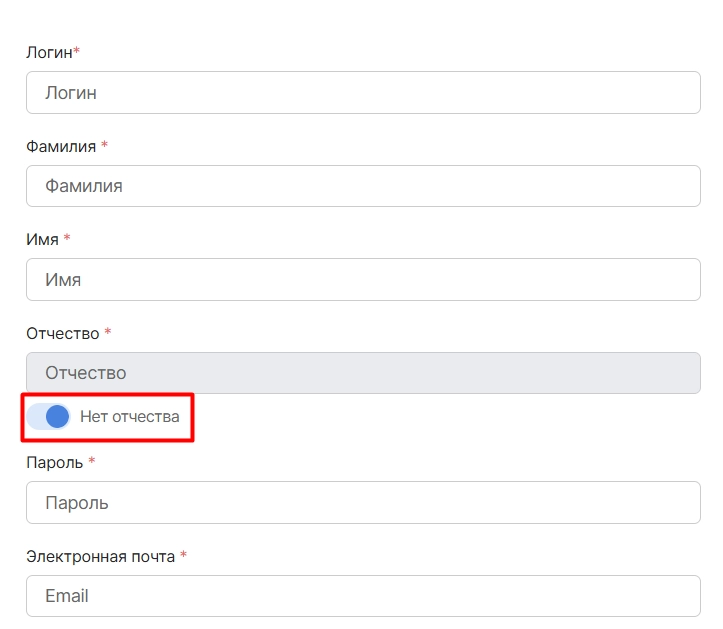Toggle the Нет отчества switch

click(x=48, y=416)
